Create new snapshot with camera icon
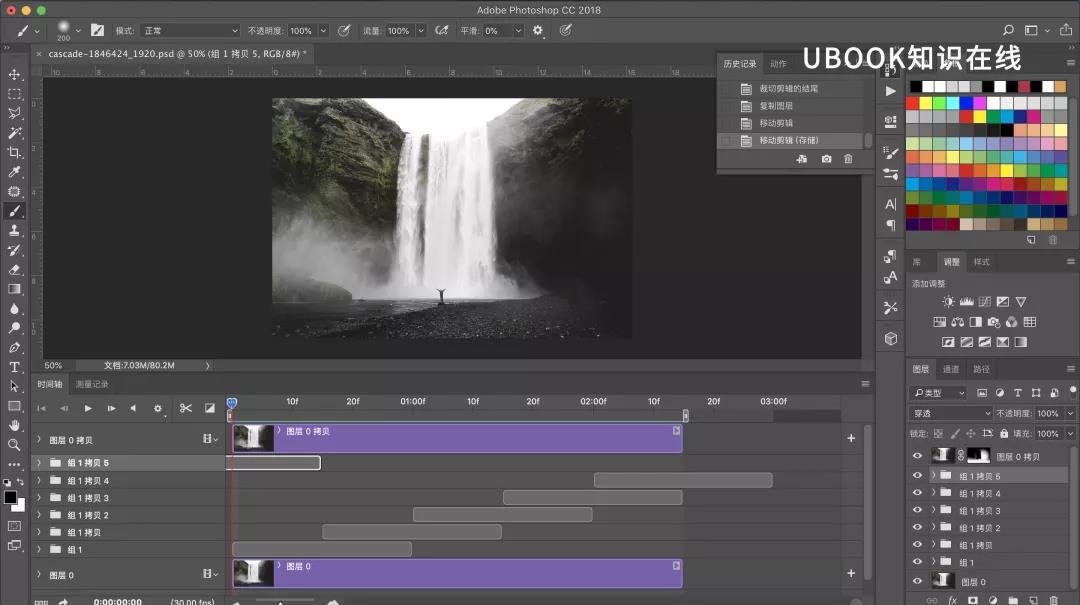Image resolution: width=1080 pixels, height=605 pixels. coord(827,158)
